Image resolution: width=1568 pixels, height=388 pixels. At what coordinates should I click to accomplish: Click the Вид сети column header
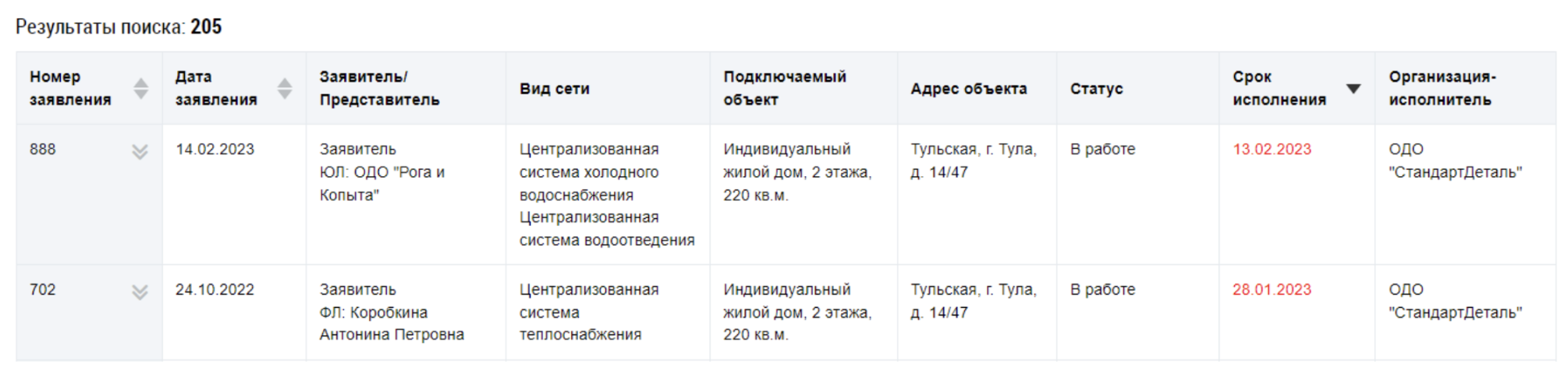pos(554,89)
